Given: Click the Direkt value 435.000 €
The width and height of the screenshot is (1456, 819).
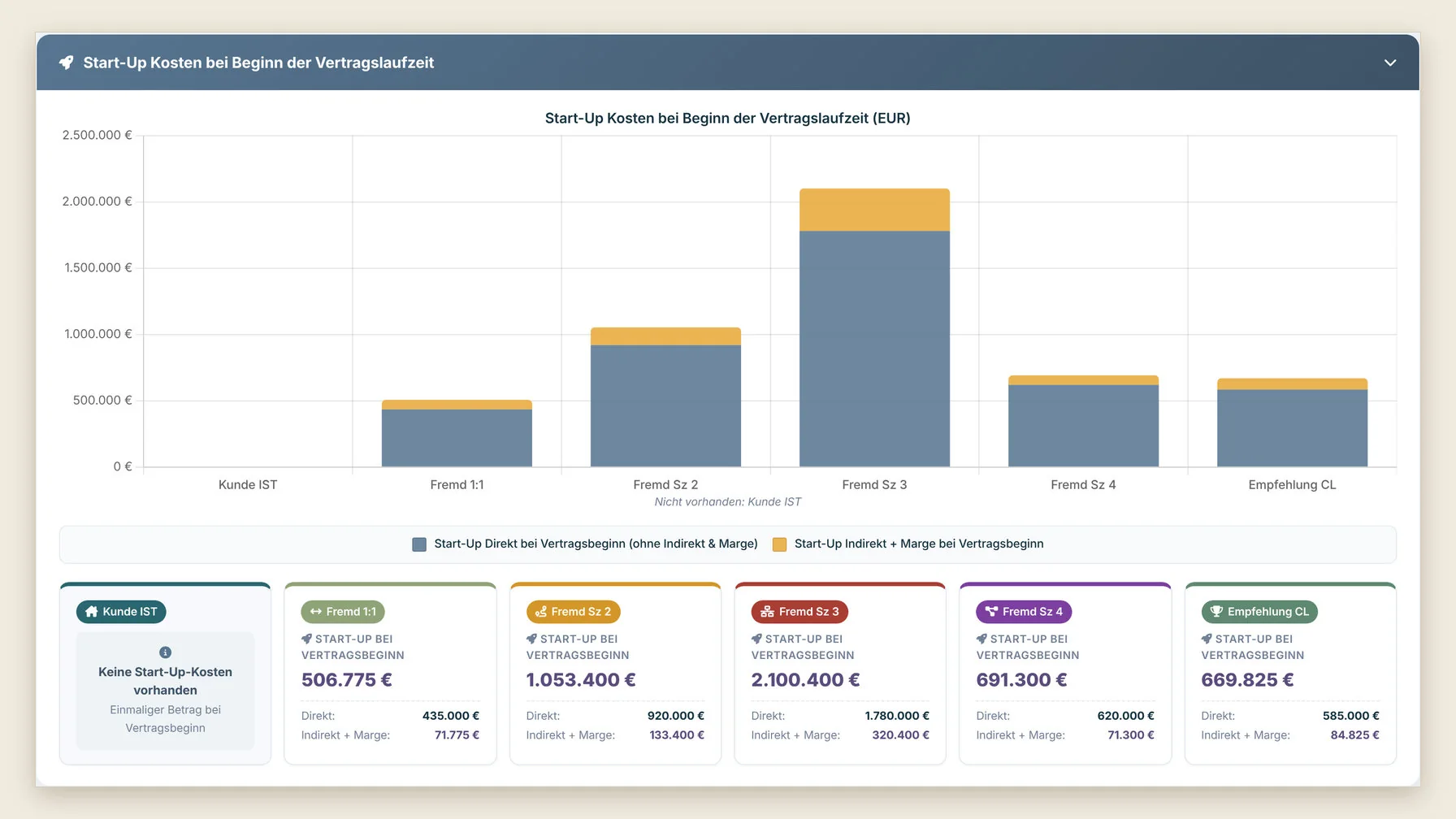Looking at the screenshot, I should tap(451, 716).
